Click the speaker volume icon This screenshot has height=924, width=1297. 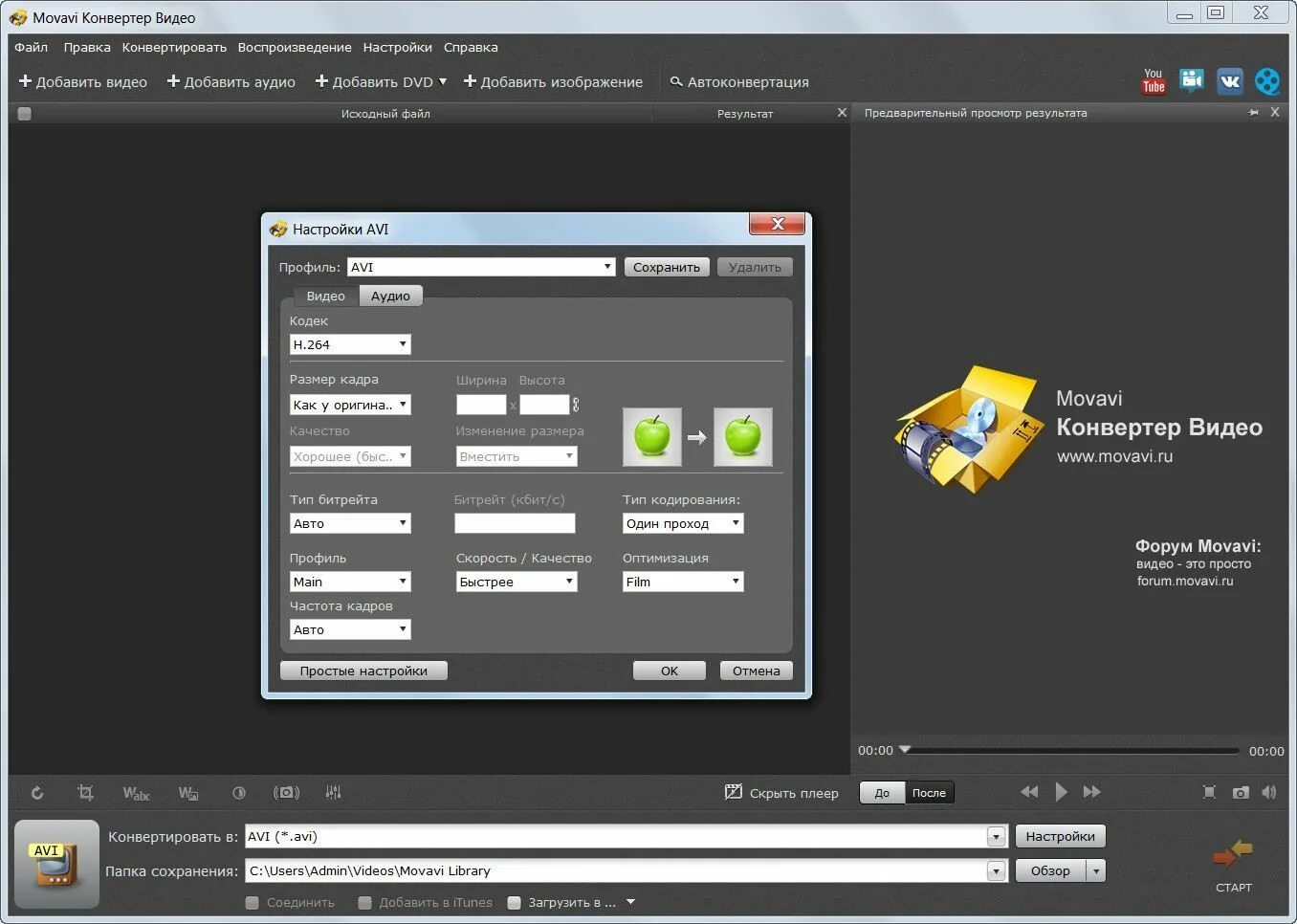[x=1269, y=792]
